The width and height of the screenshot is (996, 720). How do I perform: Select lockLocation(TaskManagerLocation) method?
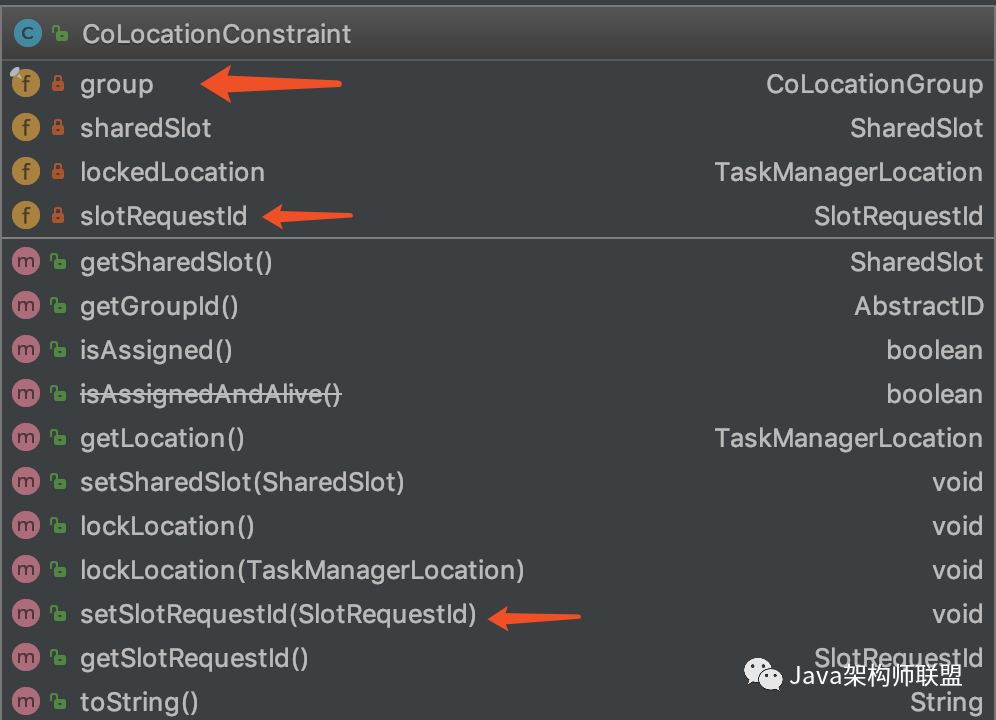tap(302, 570)
